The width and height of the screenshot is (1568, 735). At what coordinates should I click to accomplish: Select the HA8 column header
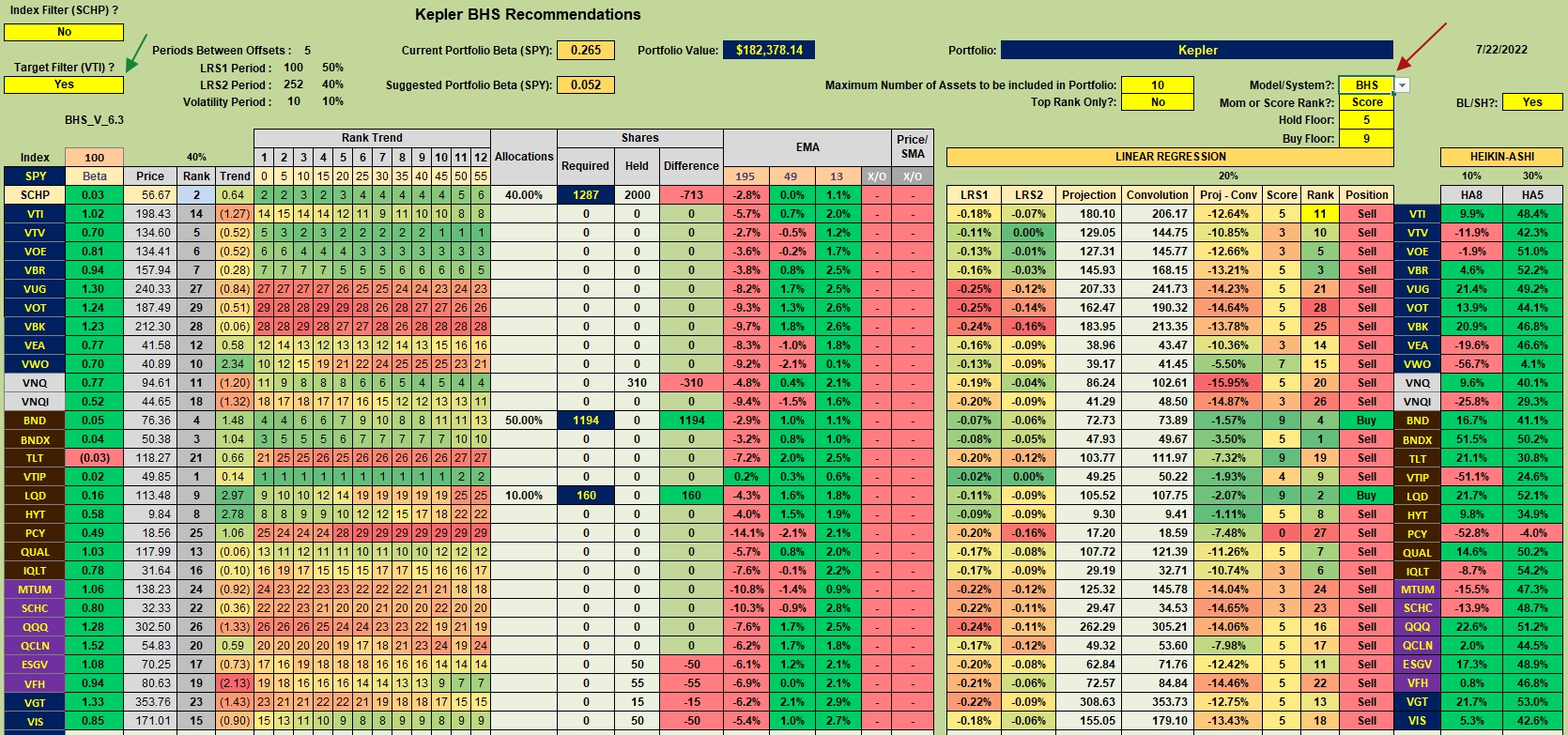coord(1471,195)
